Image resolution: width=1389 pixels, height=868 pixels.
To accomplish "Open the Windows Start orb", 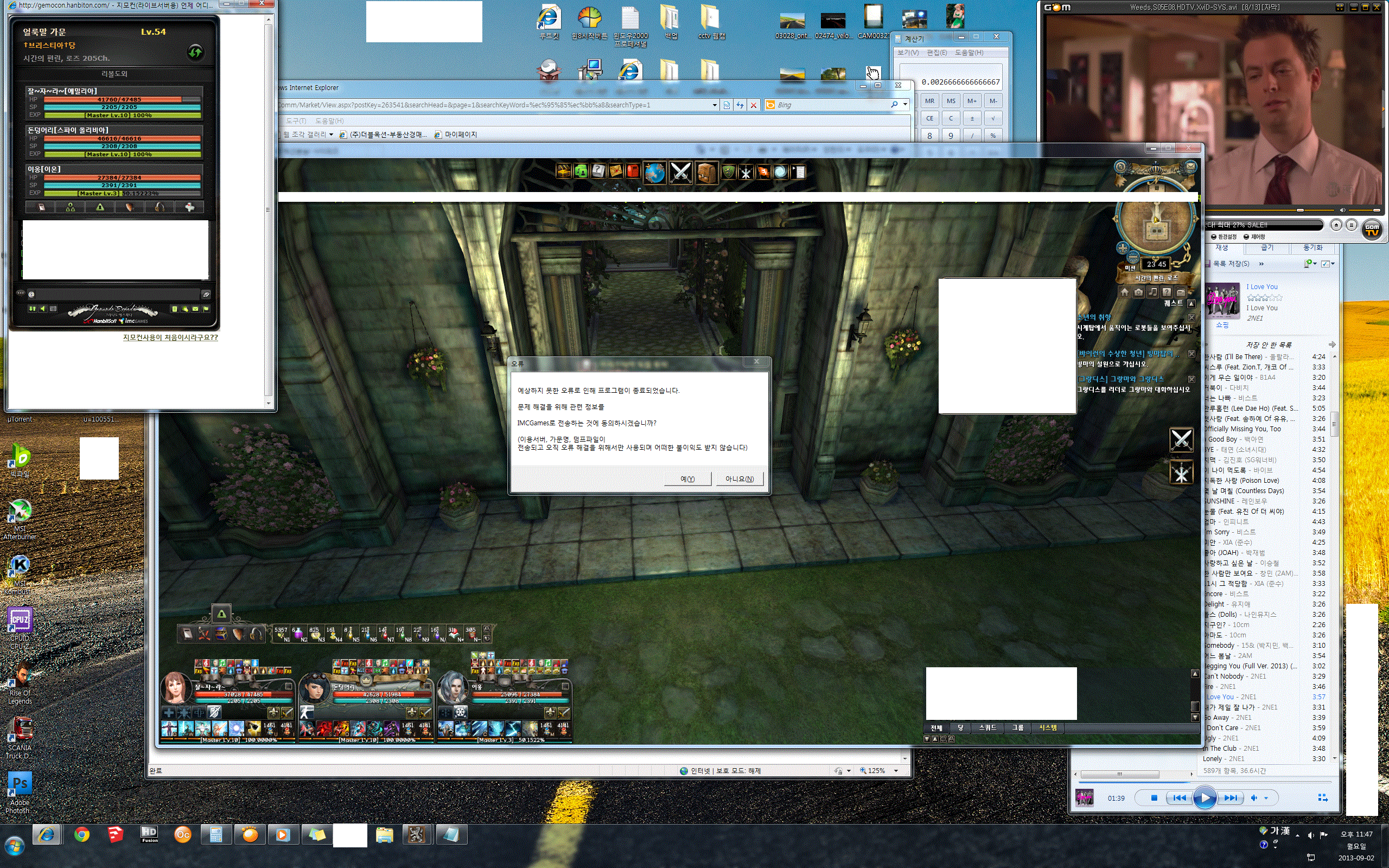I will pos(14,846).
